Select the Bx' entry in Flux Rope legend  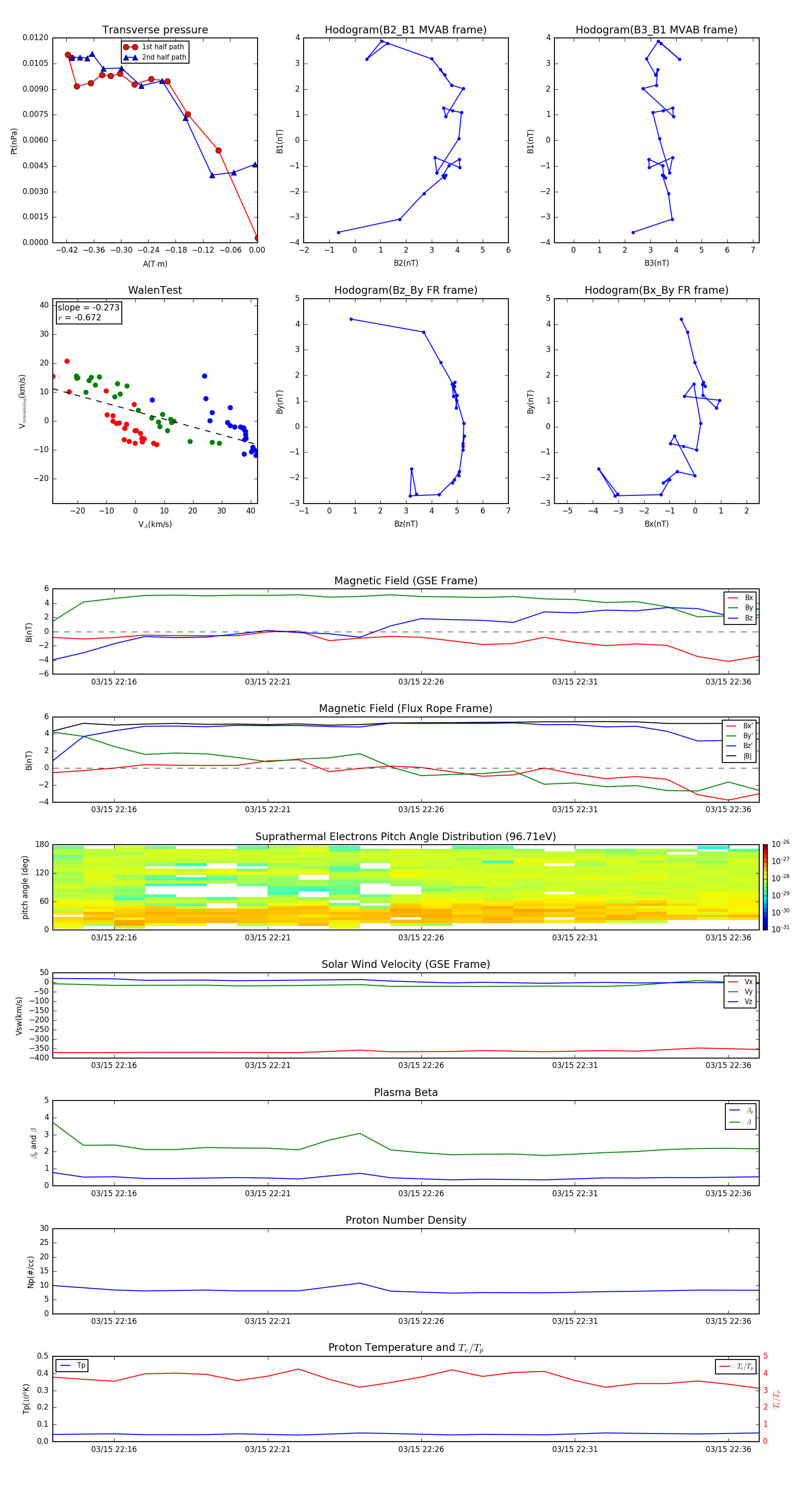(740, 726)
